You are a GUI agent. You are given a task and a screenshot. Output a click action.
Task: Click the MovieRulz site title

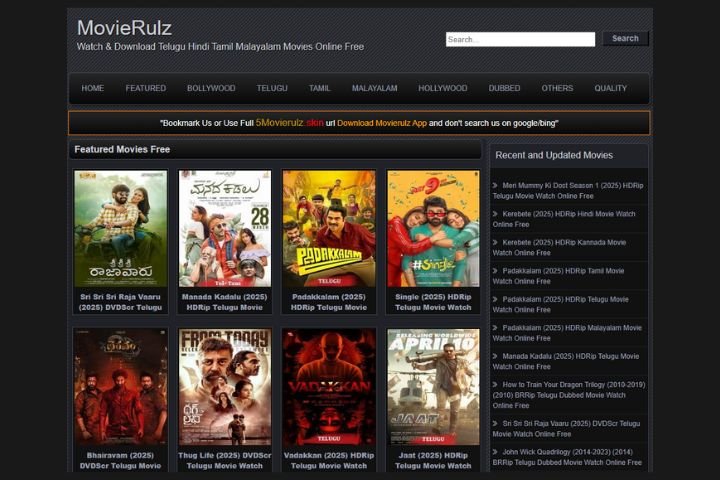124,28
